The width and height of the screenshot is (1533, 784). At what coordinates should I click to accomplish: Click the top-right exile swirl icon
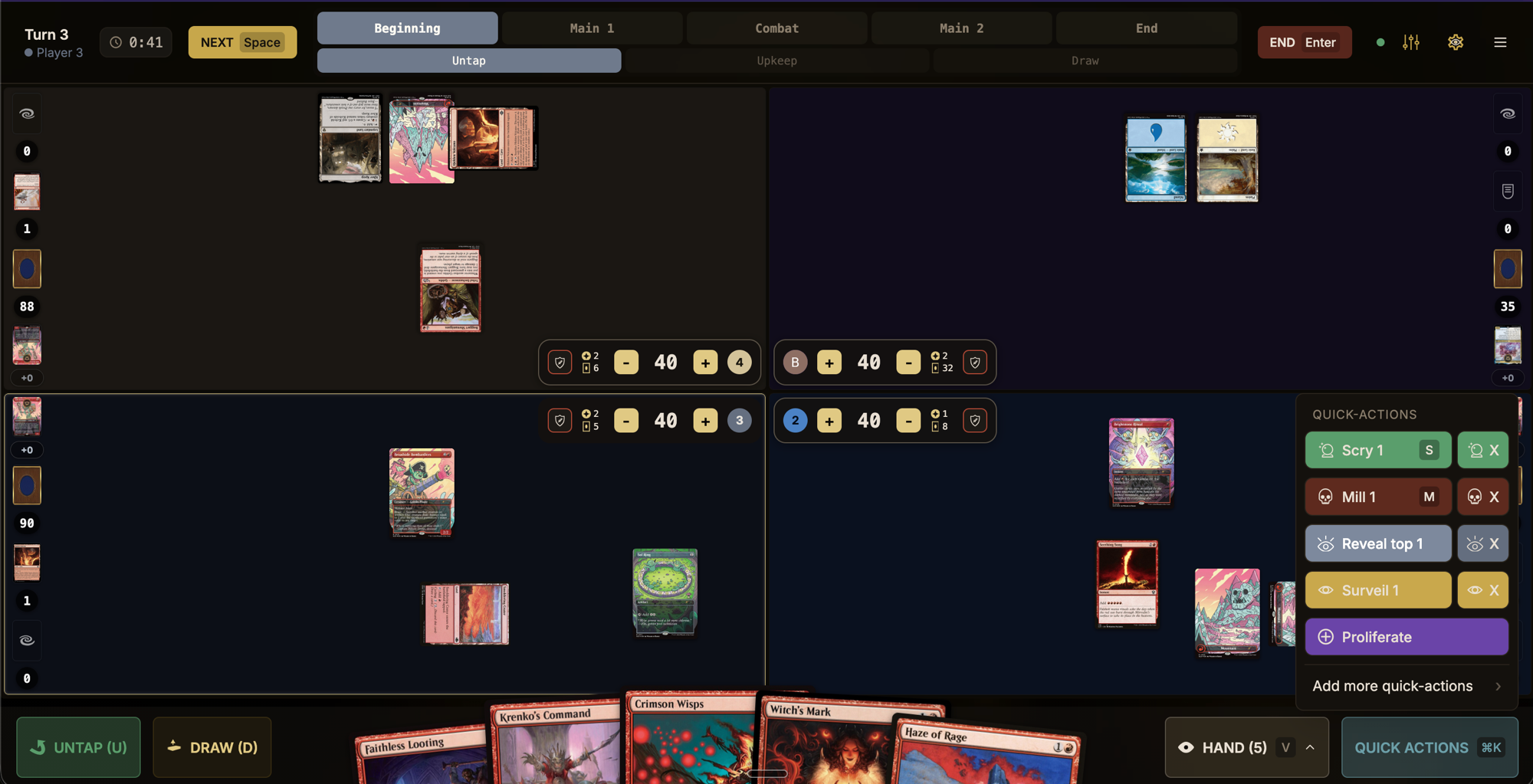tap(1508, 113)
